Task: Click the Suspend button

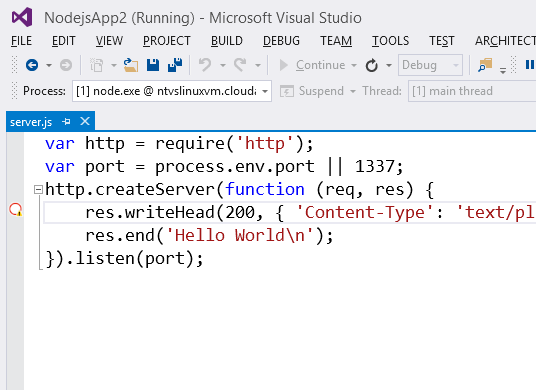Action: click(312, 91)
